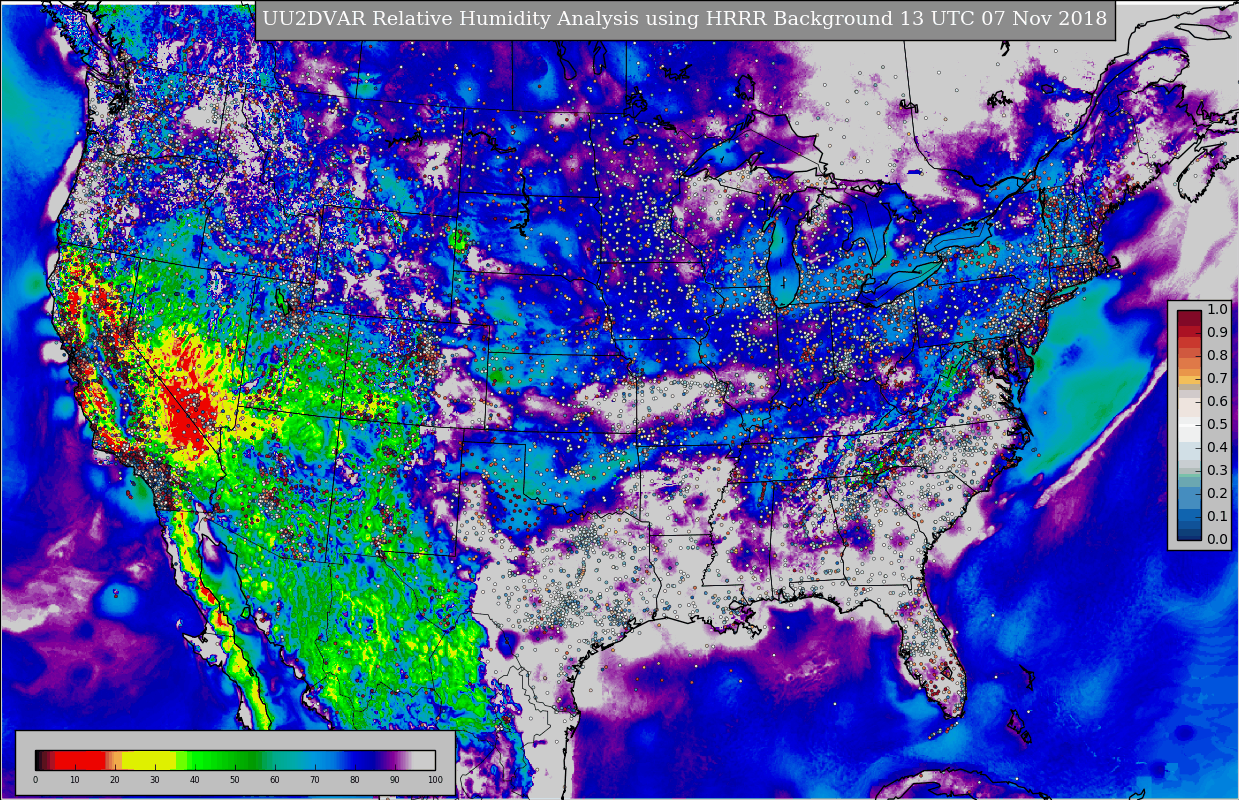
Task: Click the '0.0' label on the vertical colorbar
Action: click(1217, 539)
